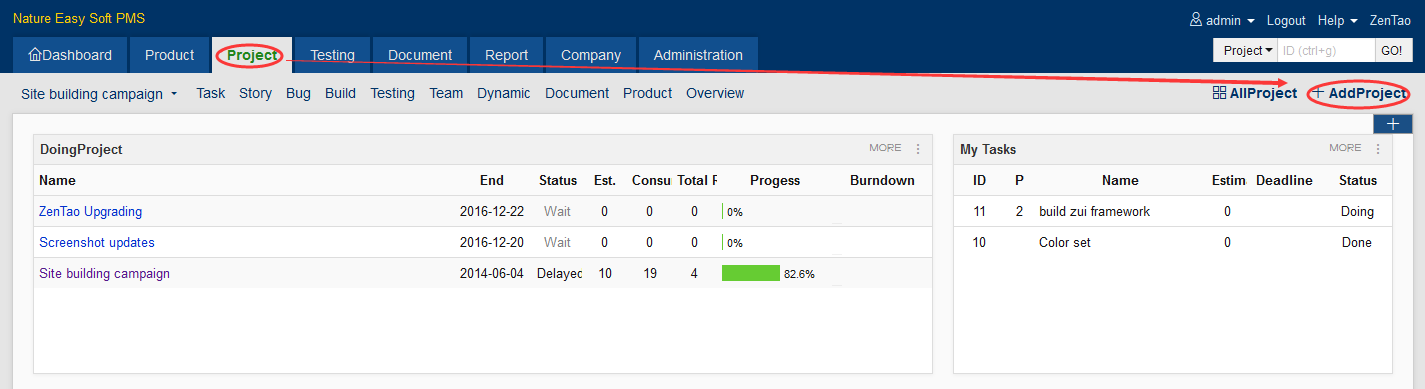Click the blue plus button above My Tasks
This screenshot has height=389, width=1425.
(x=1392, y=124)
